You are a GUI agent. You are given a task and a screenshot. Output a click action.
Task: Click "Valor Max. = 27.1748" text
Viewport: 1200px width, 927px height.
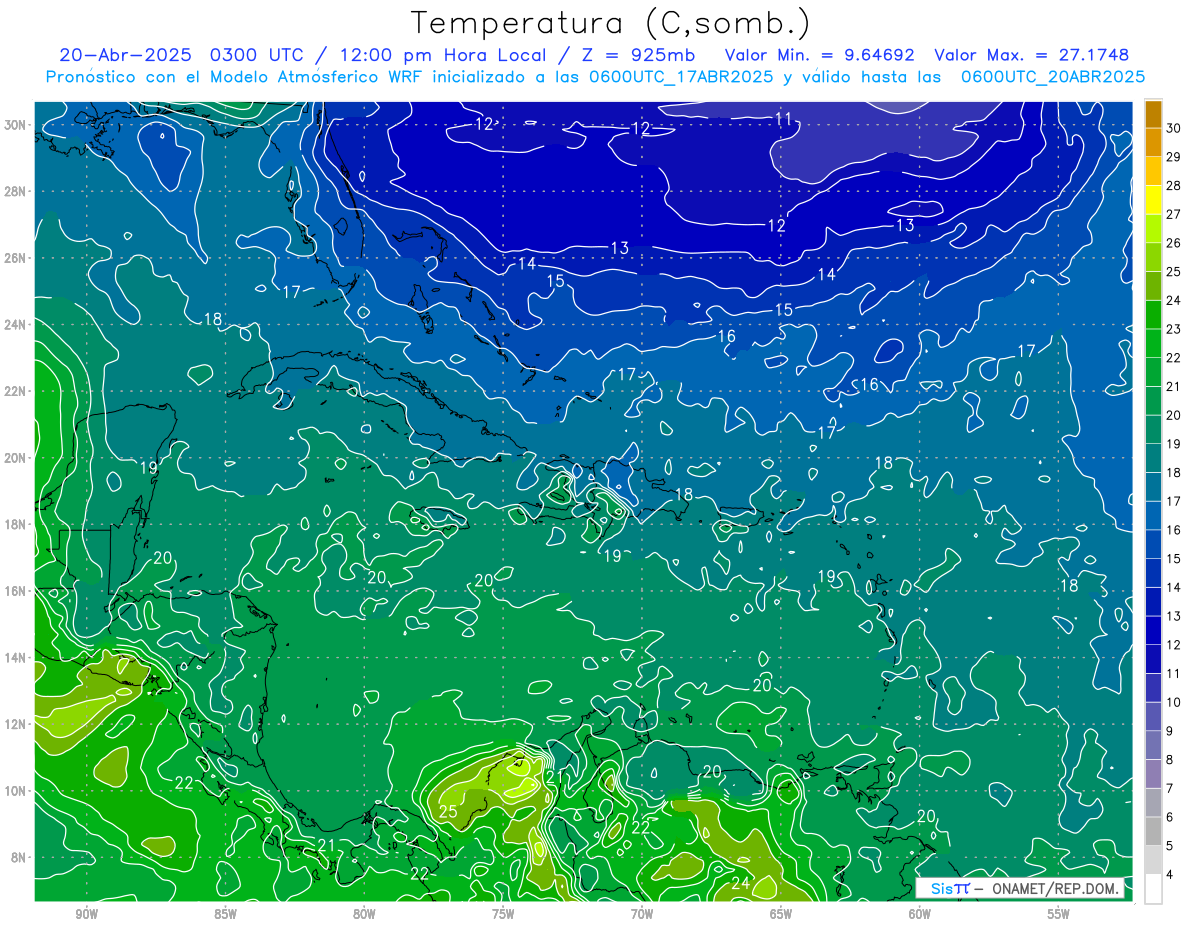(x=1033, y=54)
